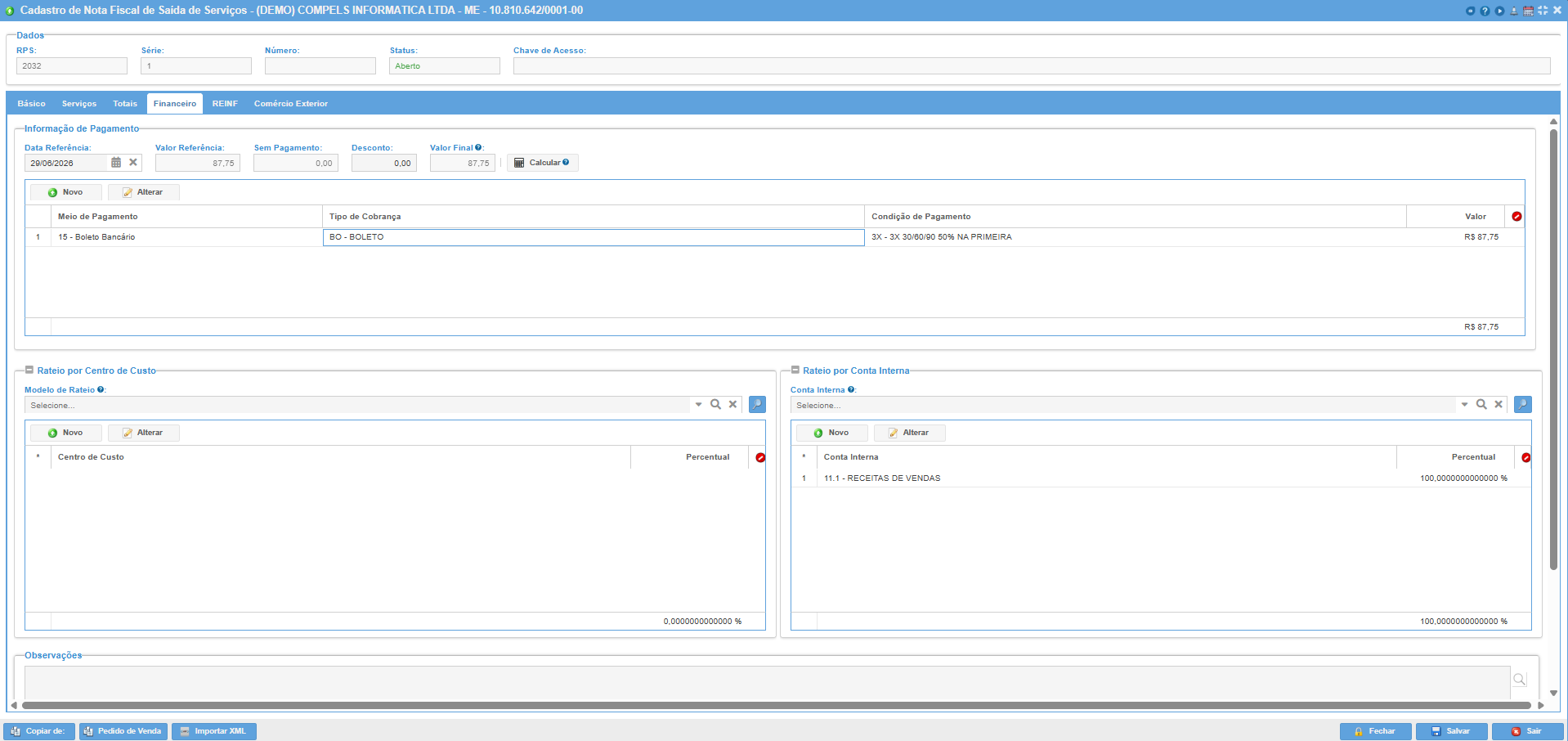This screenshot has width=1568, height=741.
Task: Click Pedido de Venda button
Action: (123, 731)
